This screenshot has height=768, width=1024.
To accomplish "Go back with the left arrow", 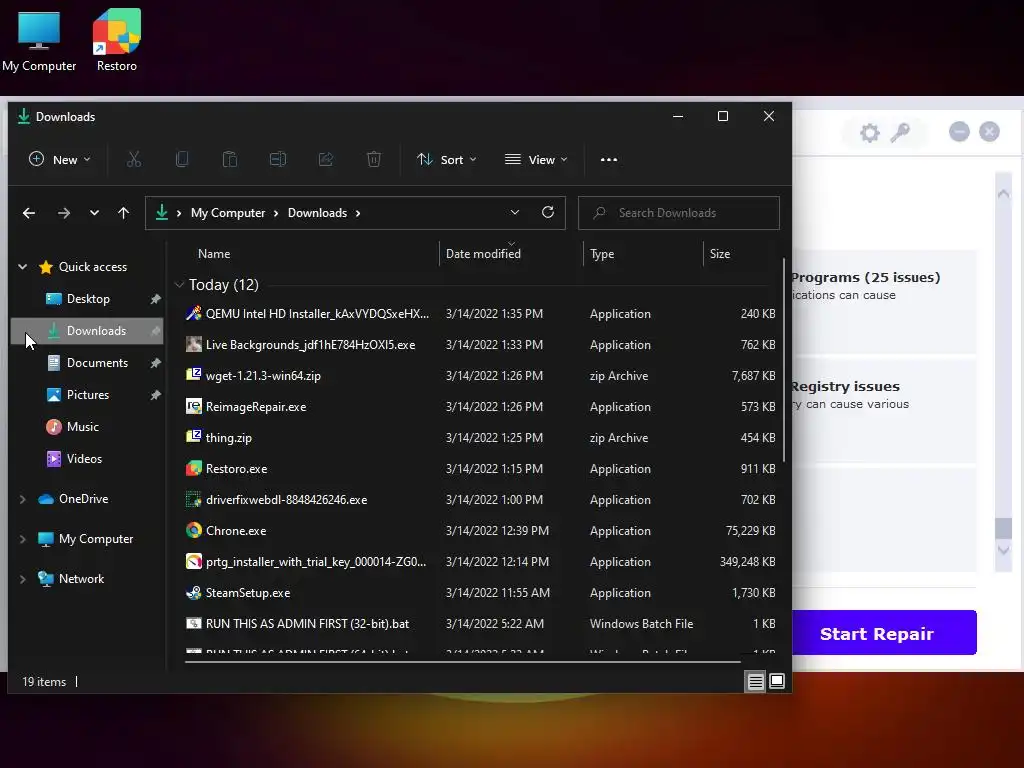I will click(29, 213).
